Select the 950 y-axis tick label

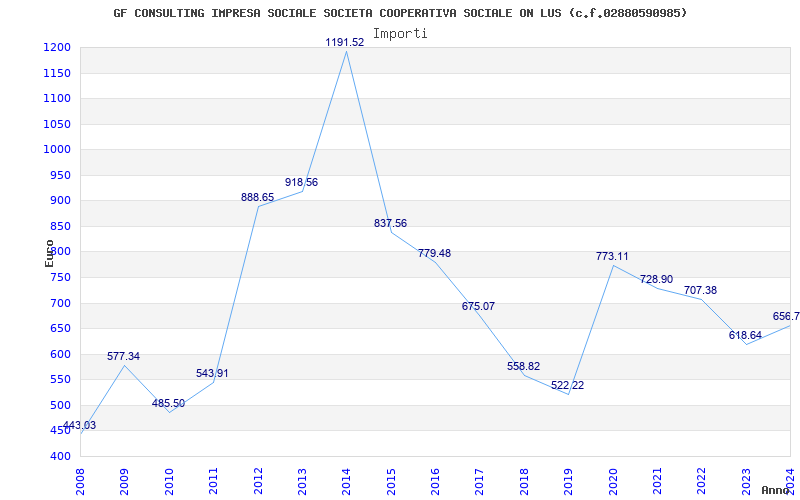tap(60, 175)
